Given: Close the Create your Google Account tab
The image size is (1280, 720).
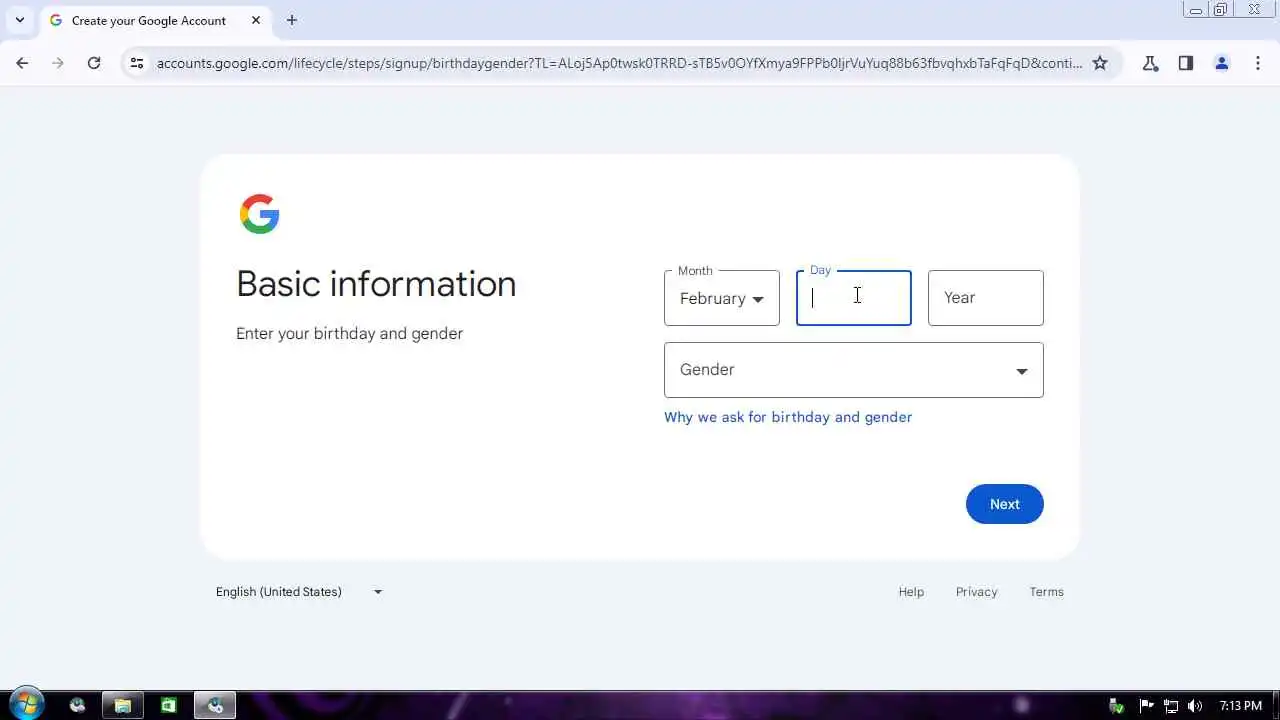Looking at the screenshot, I should pyautogui.click(x=256, y=20).
